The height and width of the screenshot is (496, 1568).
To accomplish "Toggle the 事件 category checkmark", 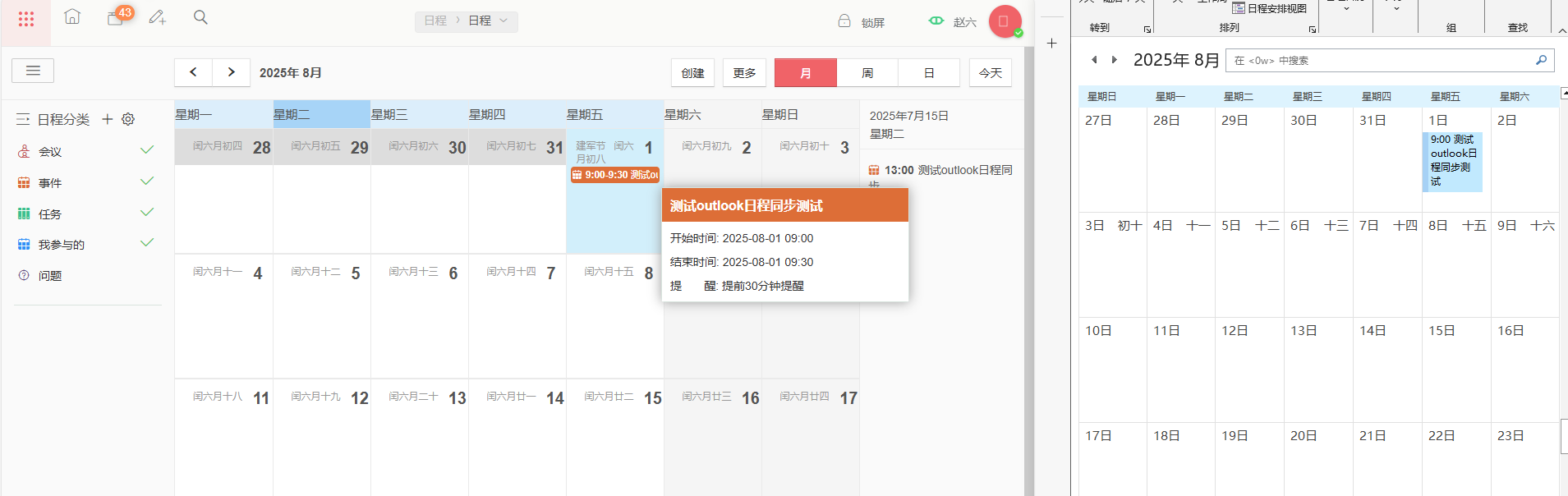I will pyautogui.click(x=147, y=181).
